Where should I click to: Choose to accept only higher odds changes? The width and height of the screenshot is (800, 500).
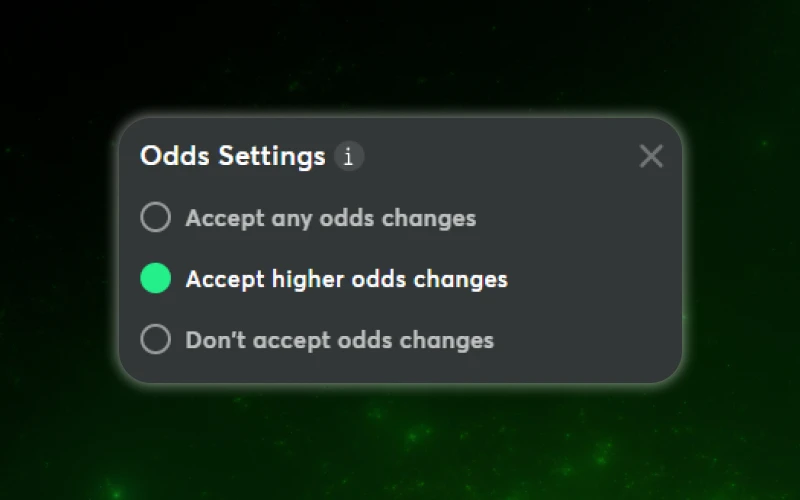click(x=156, y=279)
